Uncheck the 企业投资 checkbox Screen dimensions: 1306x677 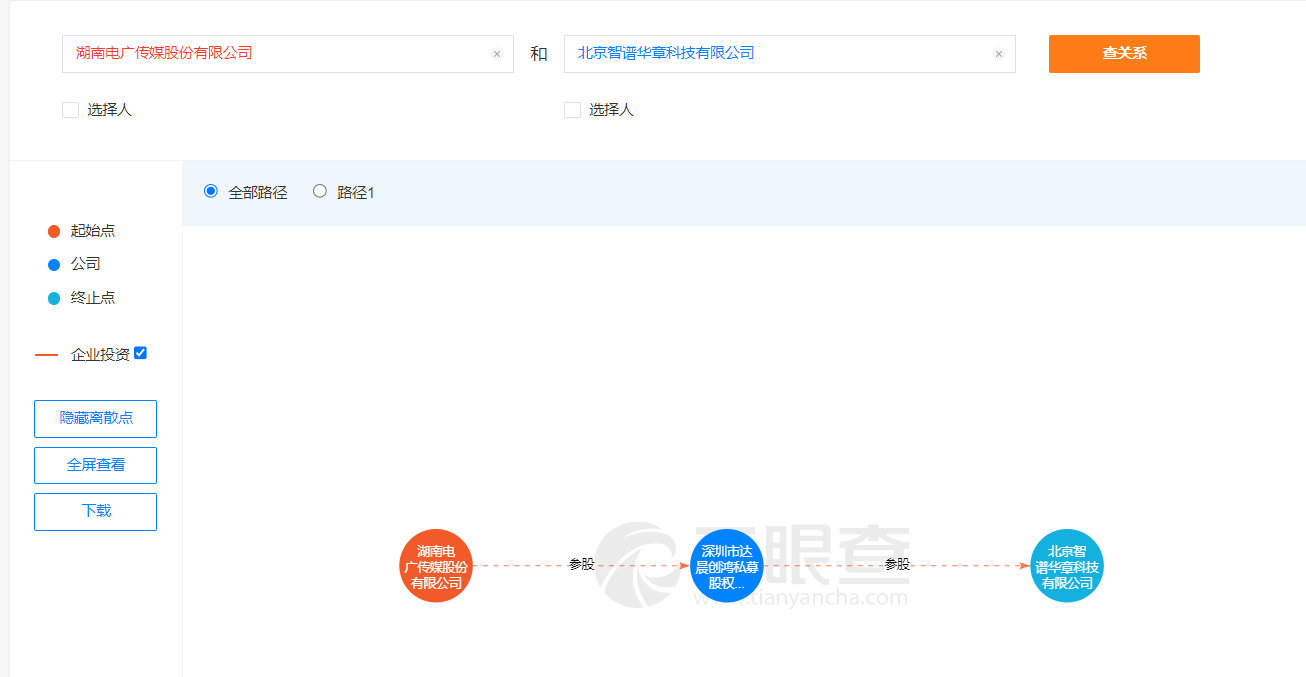point(140,353)
